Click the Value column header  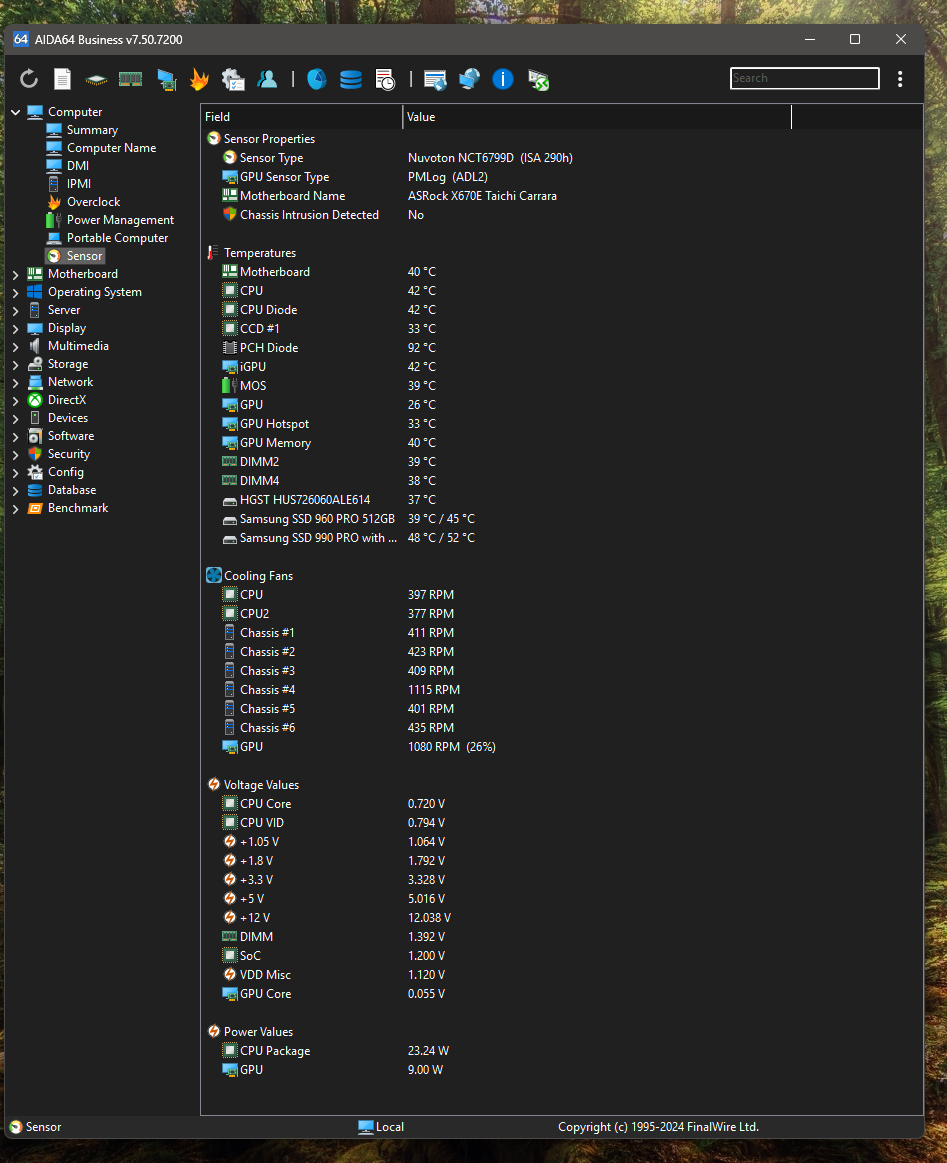(x=597, y=116)
